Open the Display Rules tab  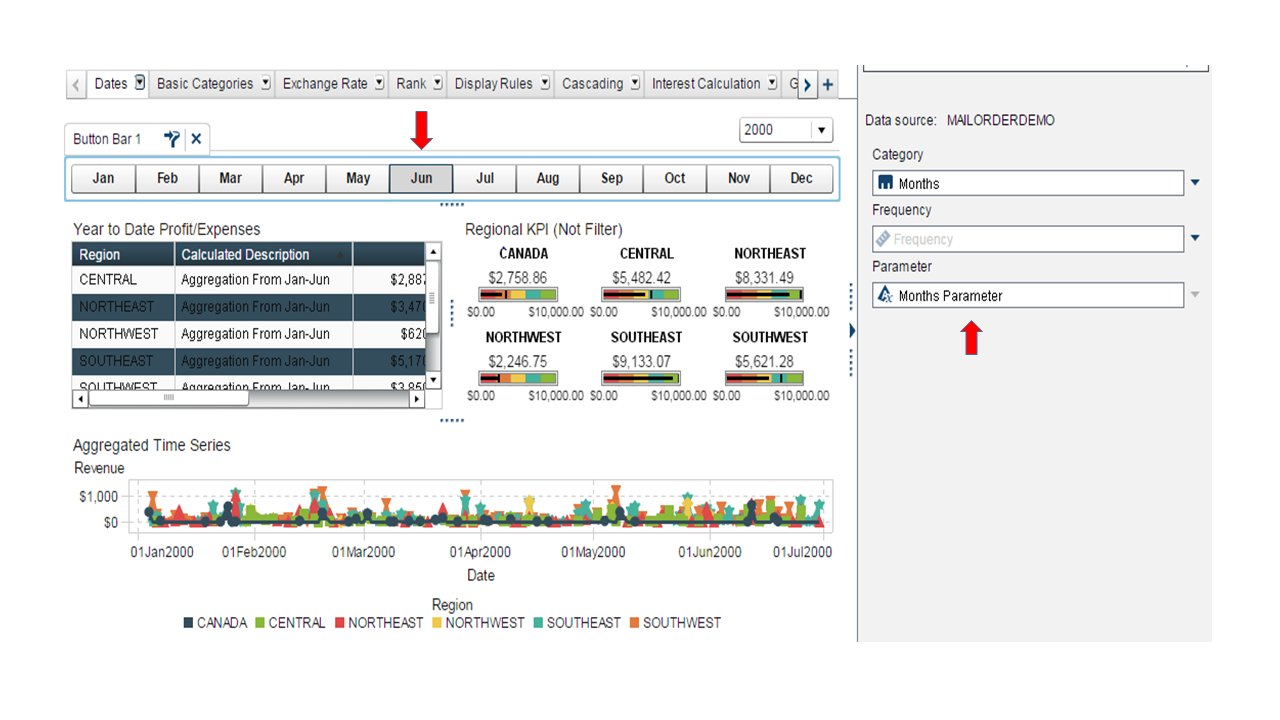pos(493,84)
